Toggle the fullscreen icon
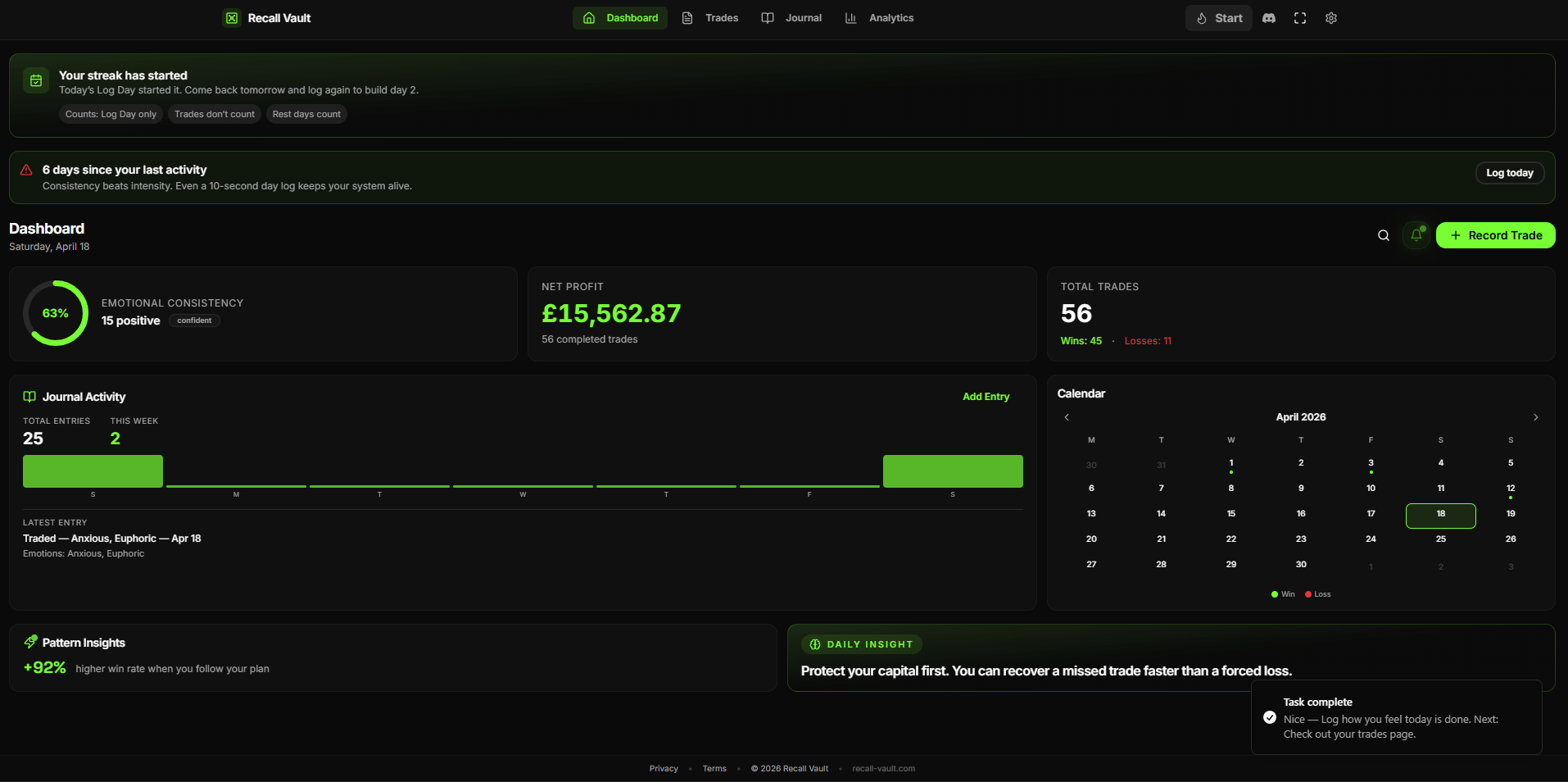 [x=1300, y=18]
